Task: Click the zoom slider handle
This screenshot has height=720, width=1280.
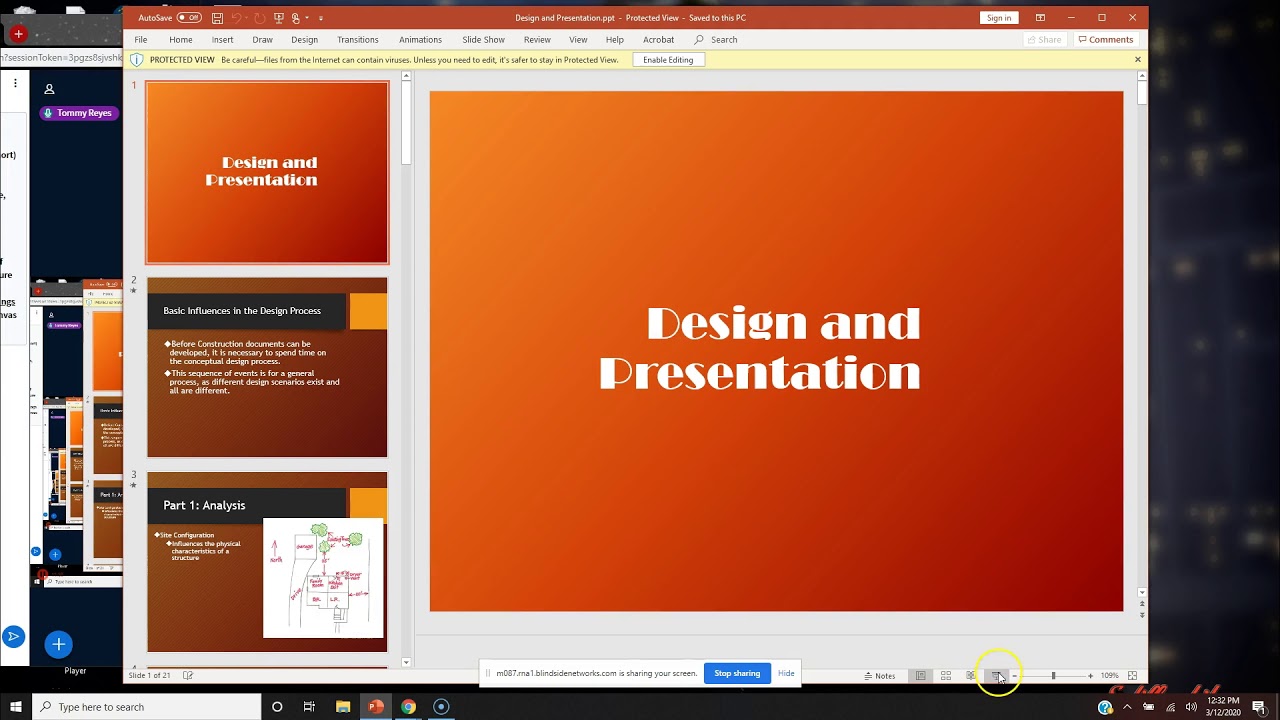Action: pos(1054,676)
